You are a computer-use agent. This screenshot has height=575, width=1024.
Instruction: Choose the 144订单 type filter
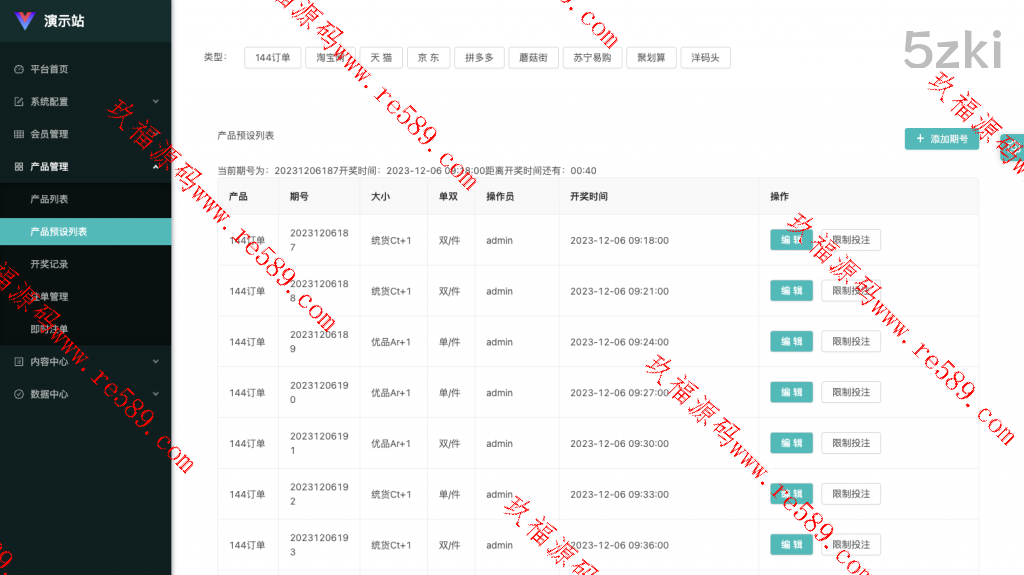[272, 58]
